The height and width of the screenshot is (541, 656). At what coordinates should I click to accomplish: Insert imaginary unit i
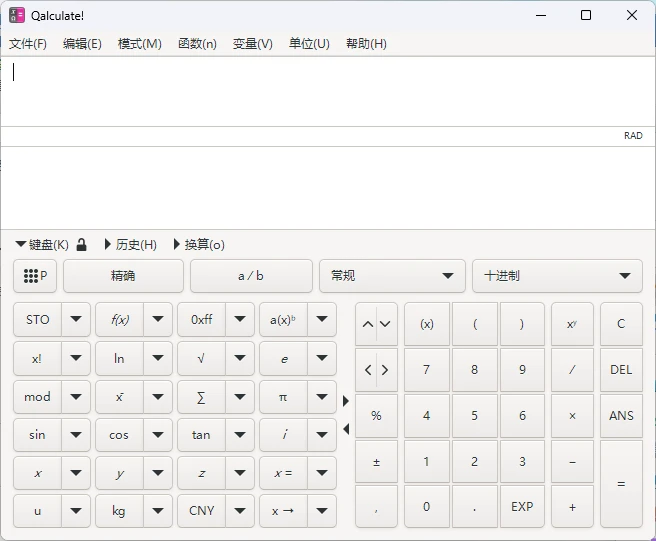pyautogui.click(x=284, y=435)
